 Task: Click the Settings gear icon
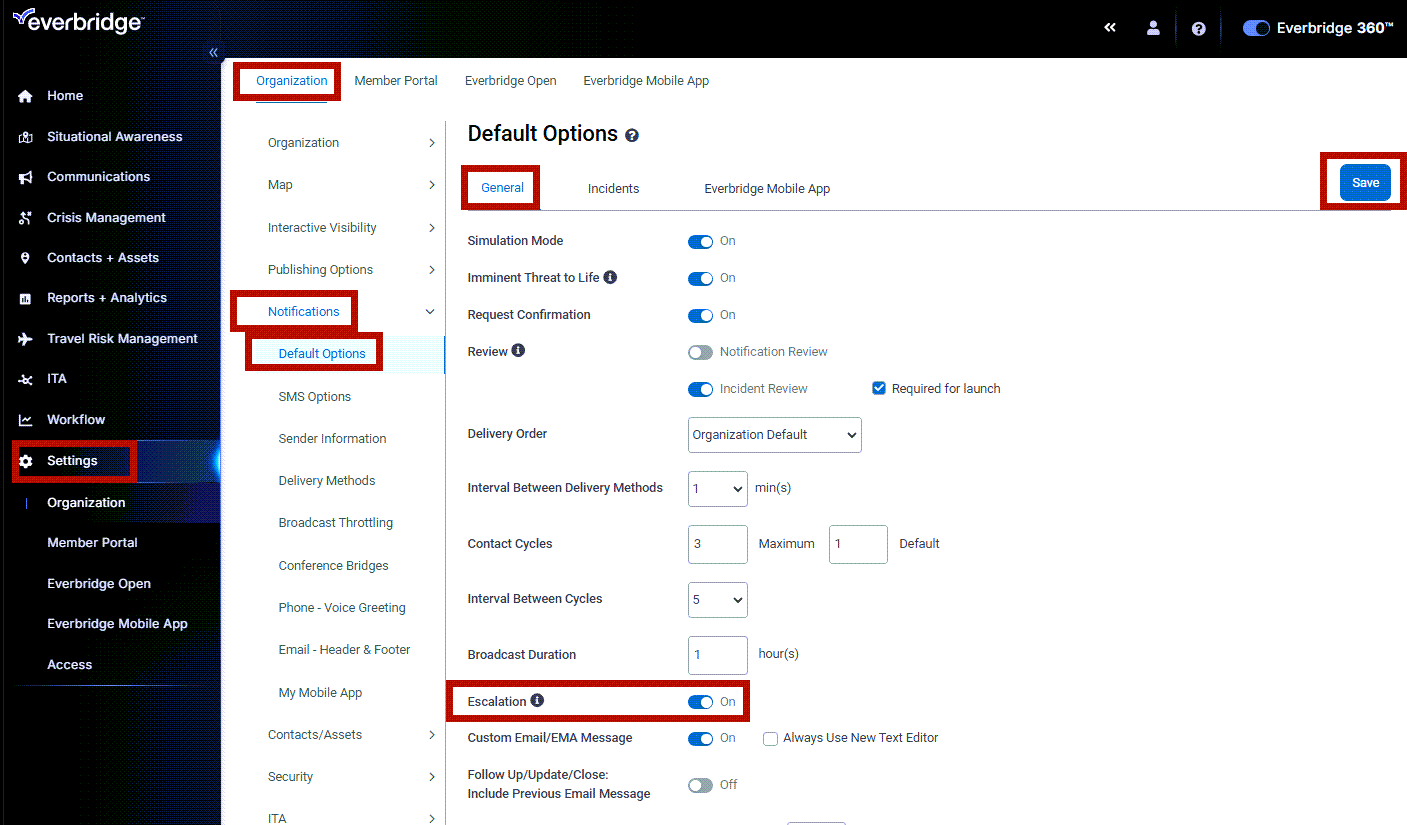click(26, 461)
